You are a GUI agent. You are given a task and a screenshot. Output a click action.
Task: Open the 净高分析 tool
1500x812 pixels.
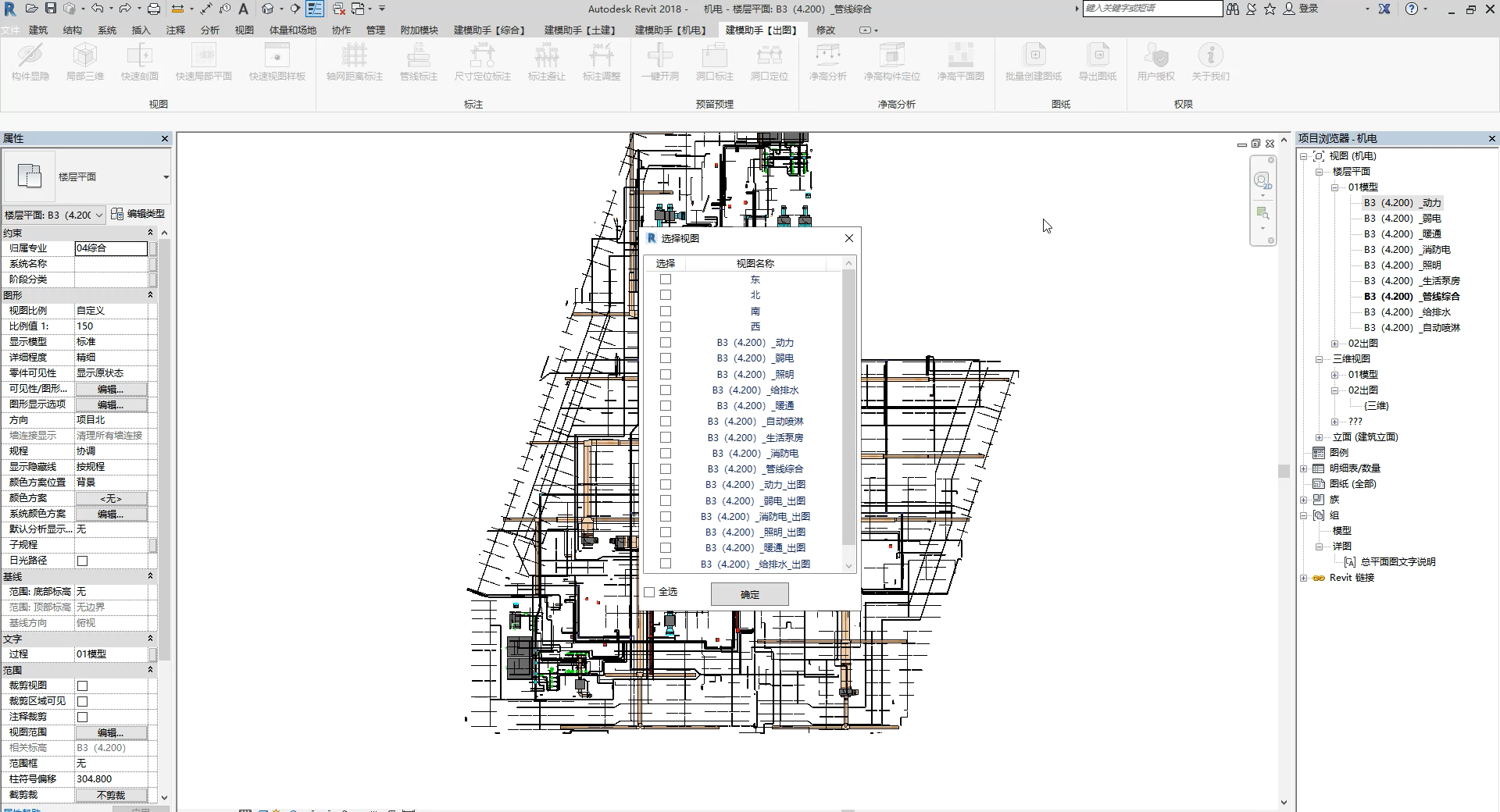[x=827, y=56]
